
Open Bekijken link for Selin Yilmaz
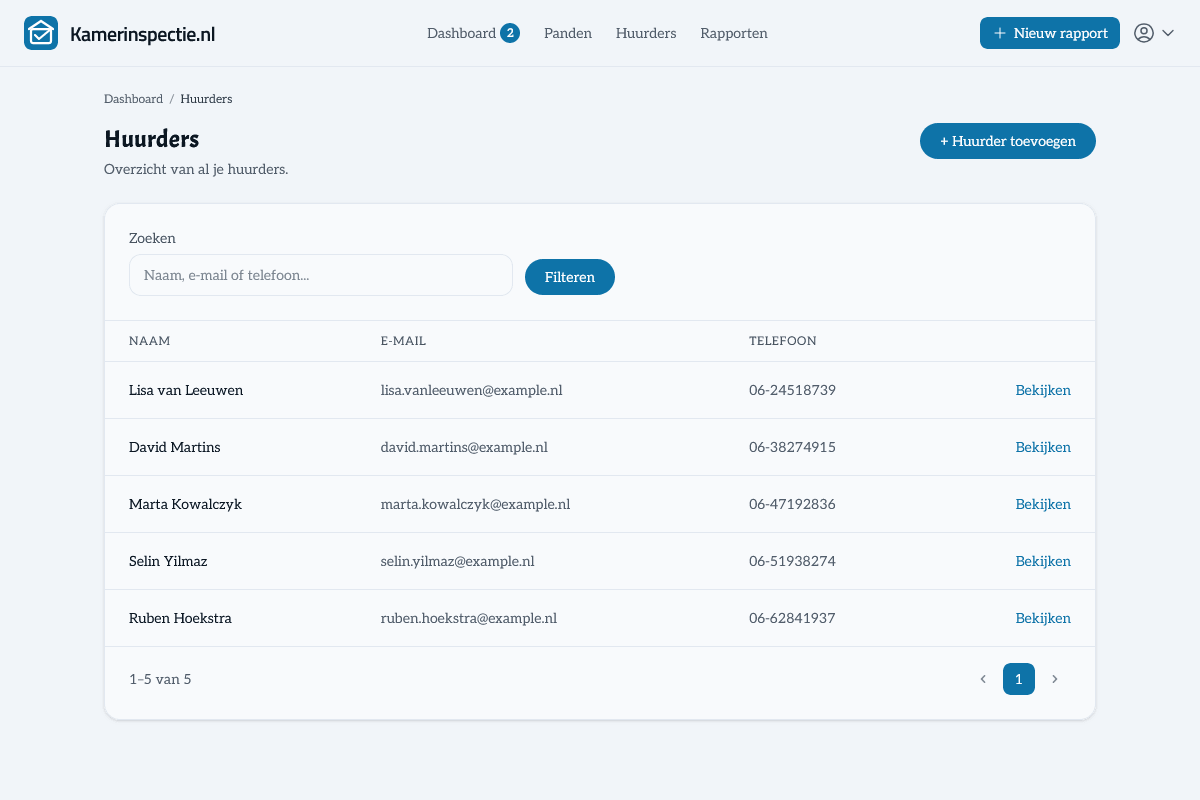(1043, 561)
